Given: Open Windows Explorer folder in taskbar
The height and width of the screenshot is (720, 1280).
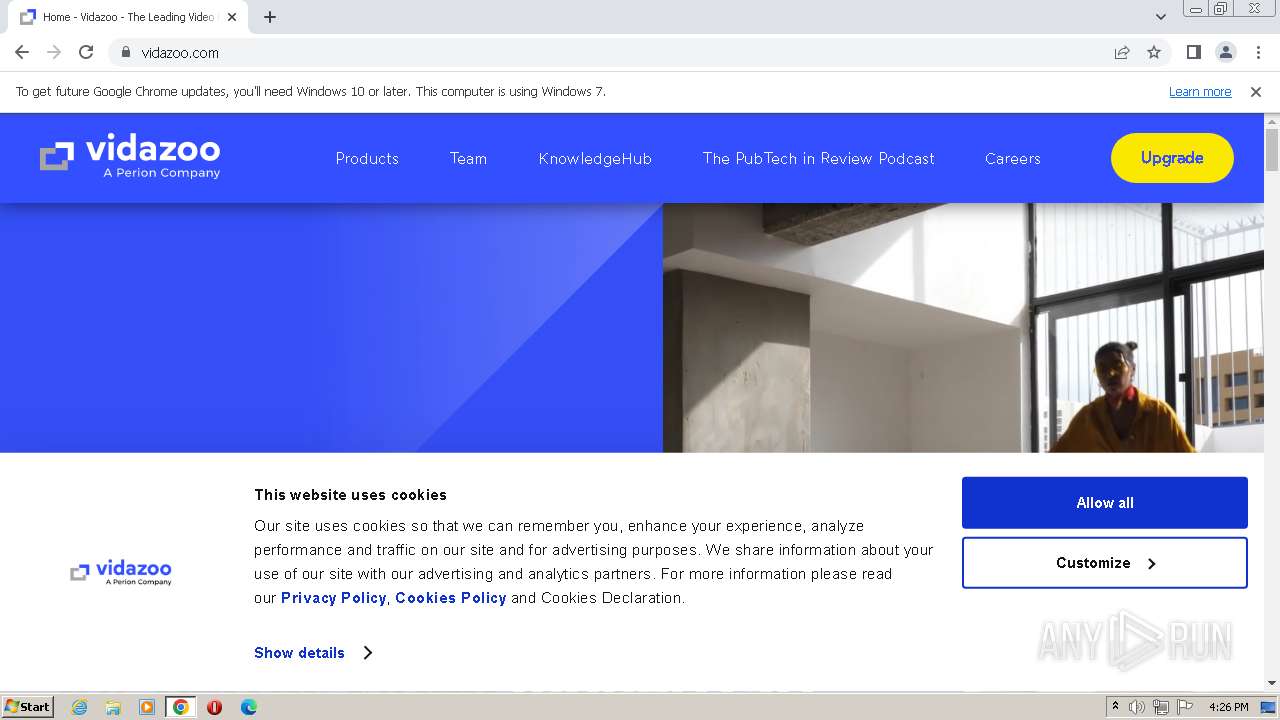Looking at the screenshot, I should [x=113, y=707].
